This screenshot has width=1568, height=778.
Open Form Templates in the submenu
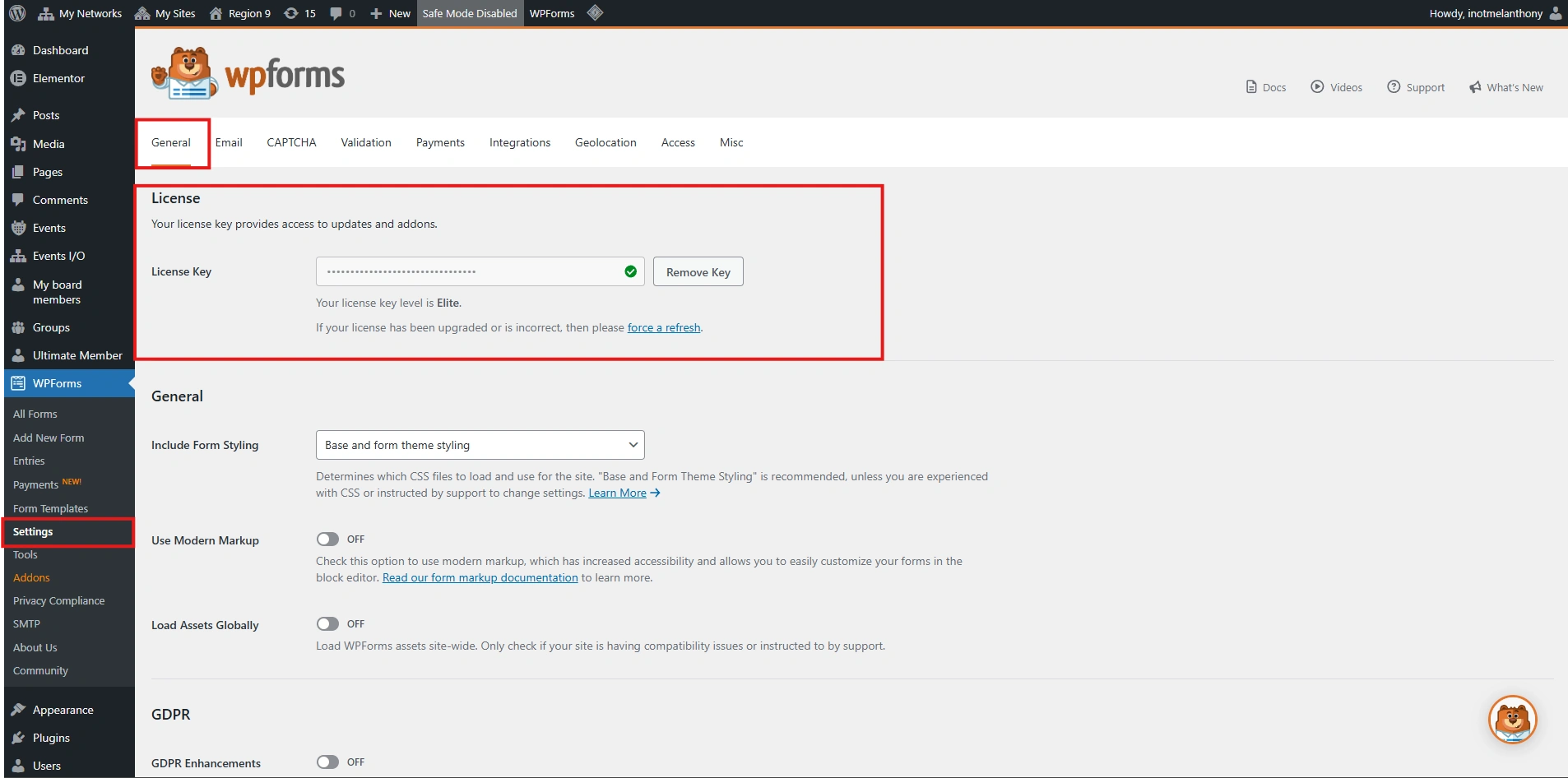pos(50,508)
